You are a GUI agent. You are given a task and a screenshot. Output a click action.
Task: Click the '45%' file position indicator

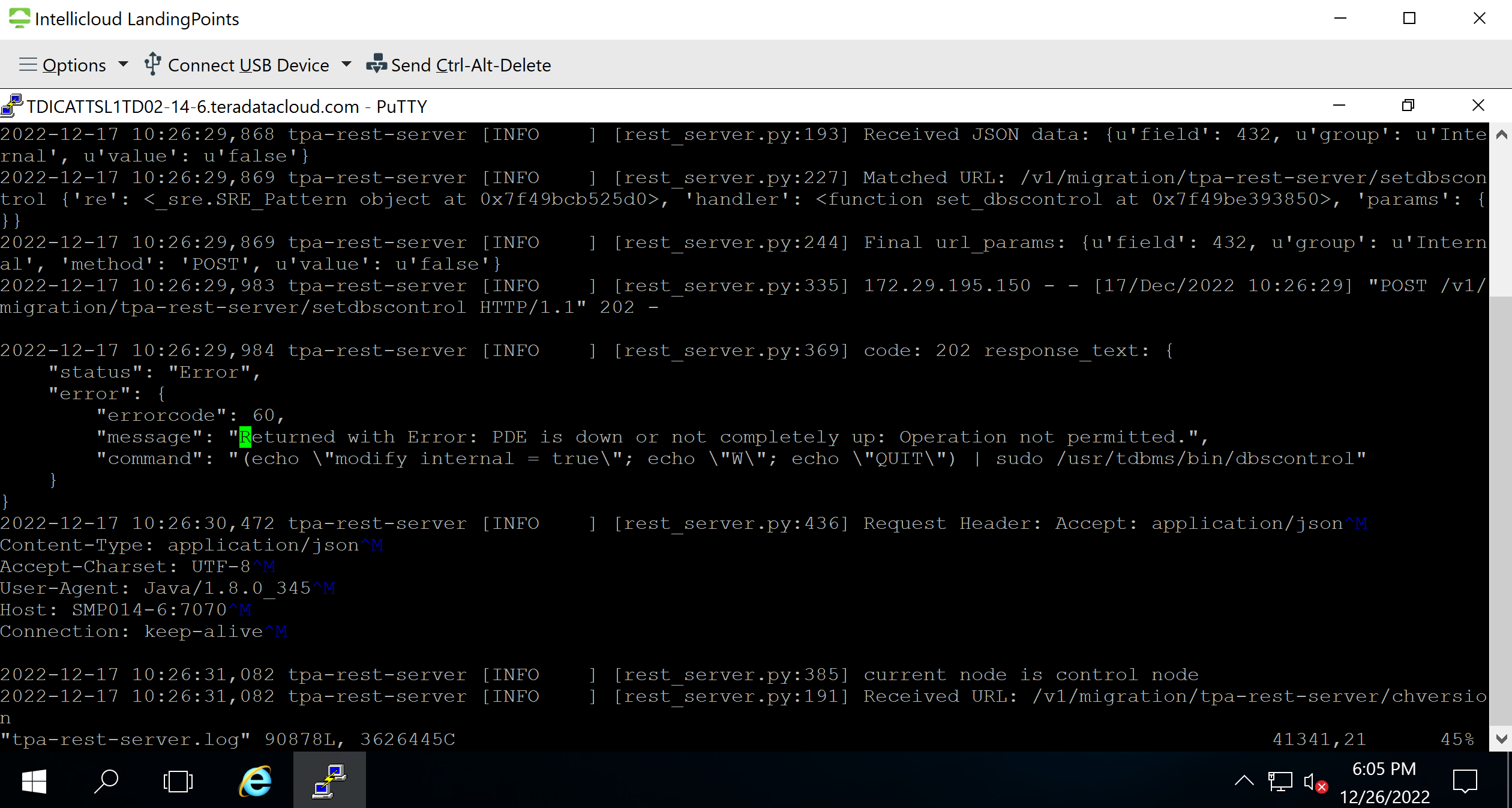(x=1457, y=740)
